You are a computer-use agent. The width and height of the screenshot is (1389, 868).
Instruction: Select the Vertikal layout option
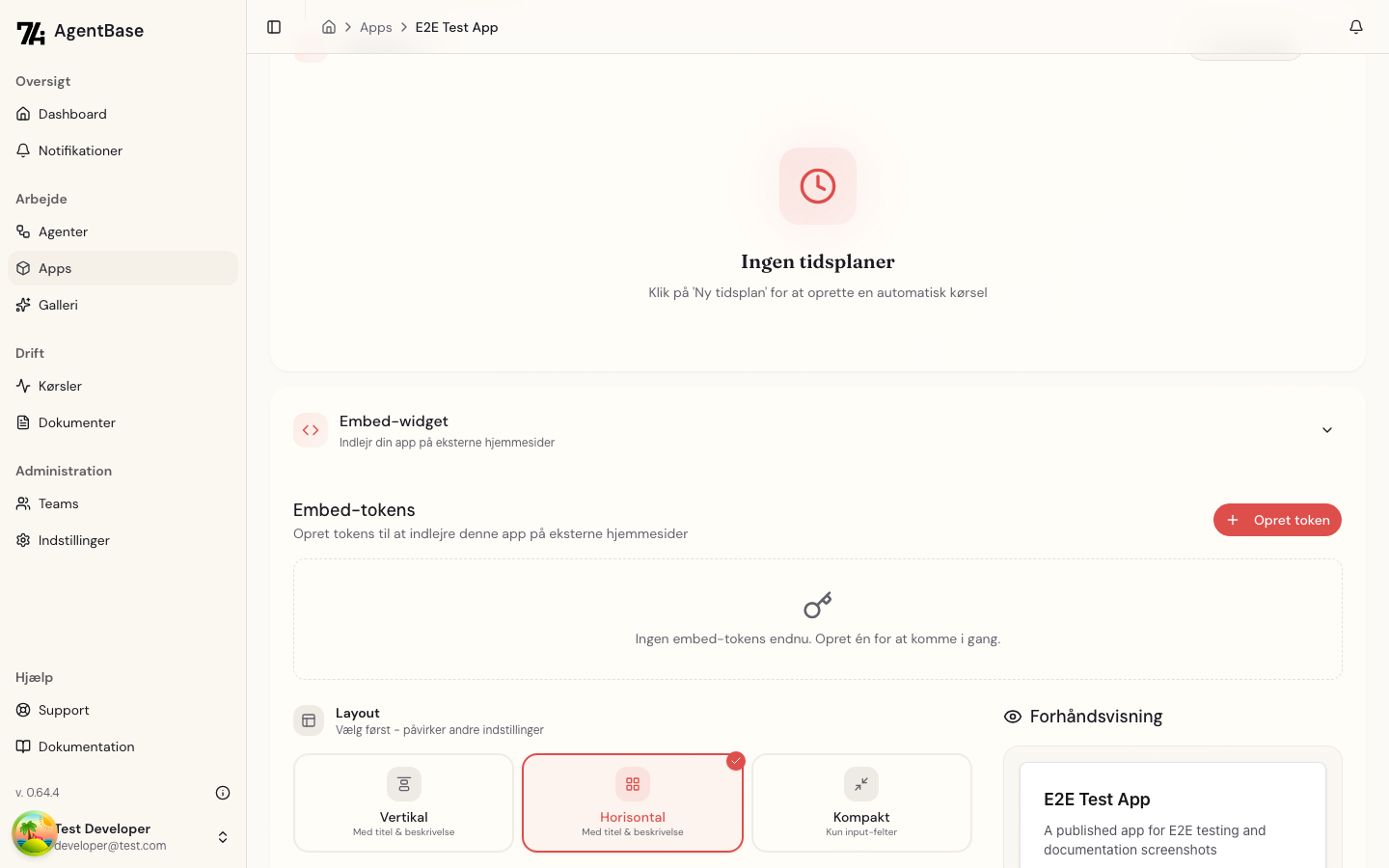403,802
